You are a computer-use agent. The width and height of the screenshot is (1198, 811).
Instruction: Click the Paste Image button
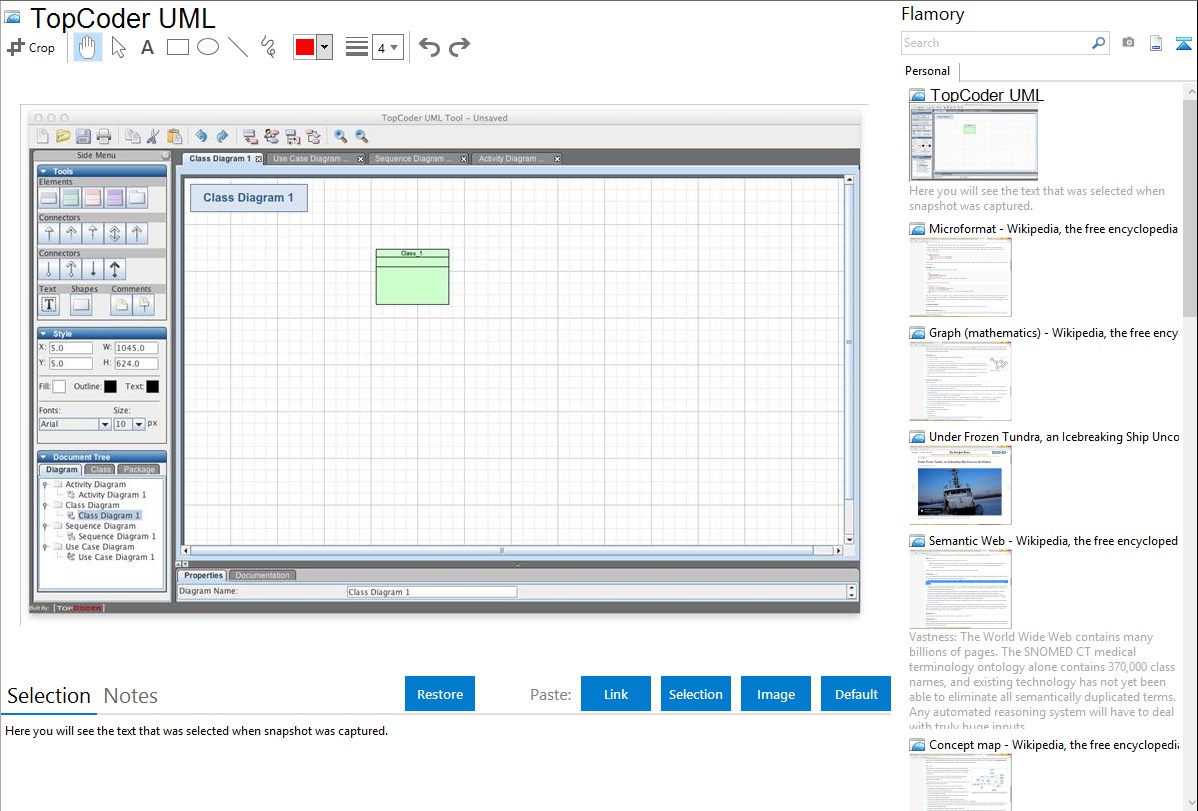pyautogui.click(x=775, y=694)
